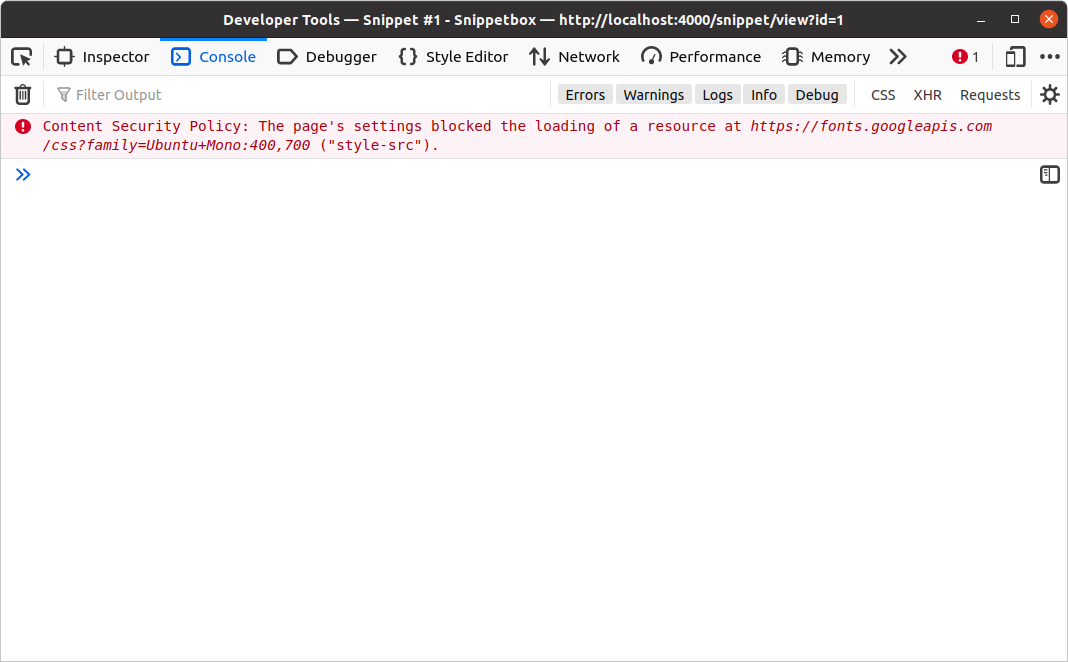Open the Network tab
This screenshot has height=662, width=1068.
pyautogui.click(x=574, y=57)
